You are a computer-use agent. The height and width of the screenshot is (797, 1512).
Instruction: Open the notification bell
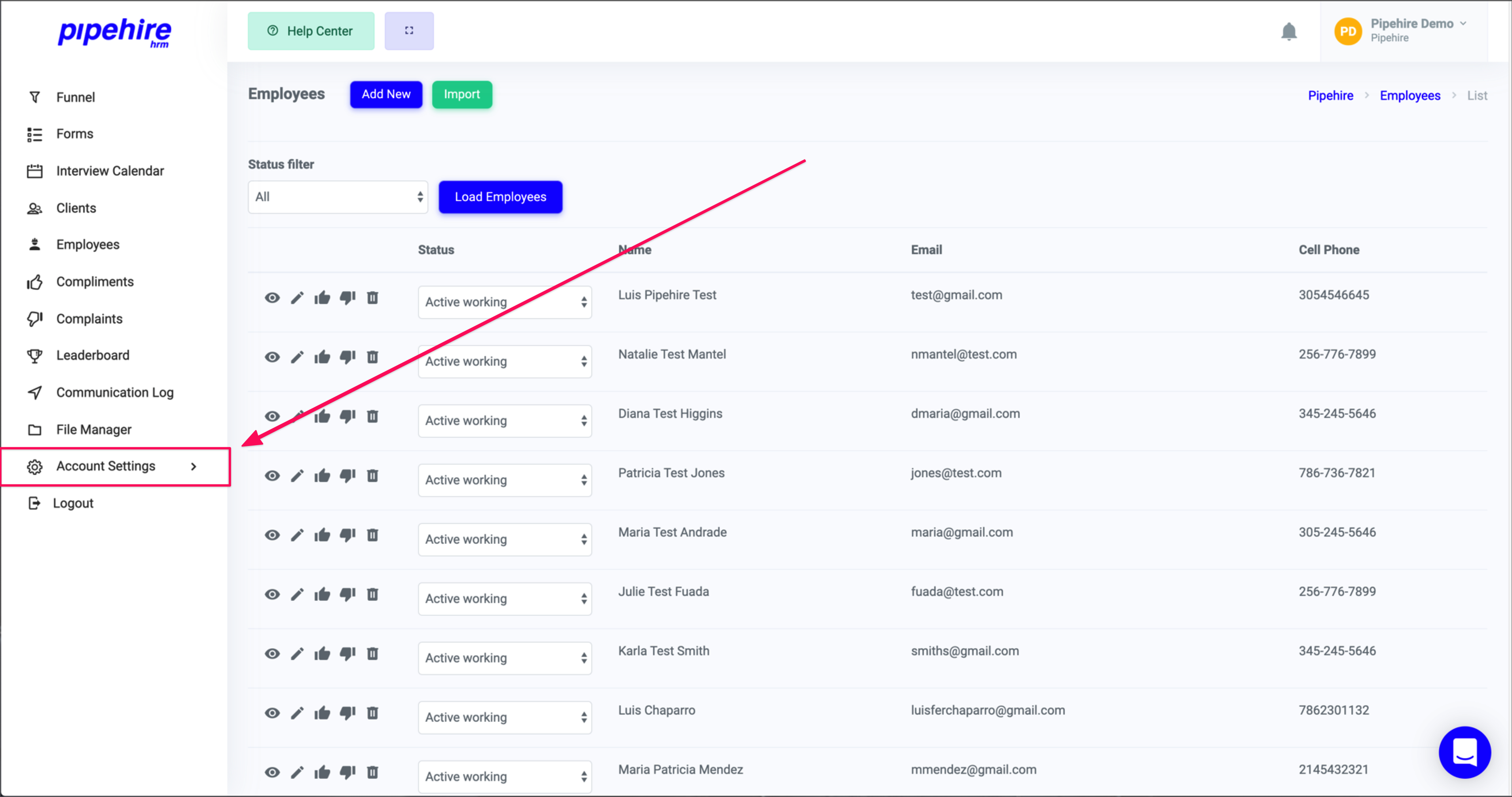(1289, 31)
